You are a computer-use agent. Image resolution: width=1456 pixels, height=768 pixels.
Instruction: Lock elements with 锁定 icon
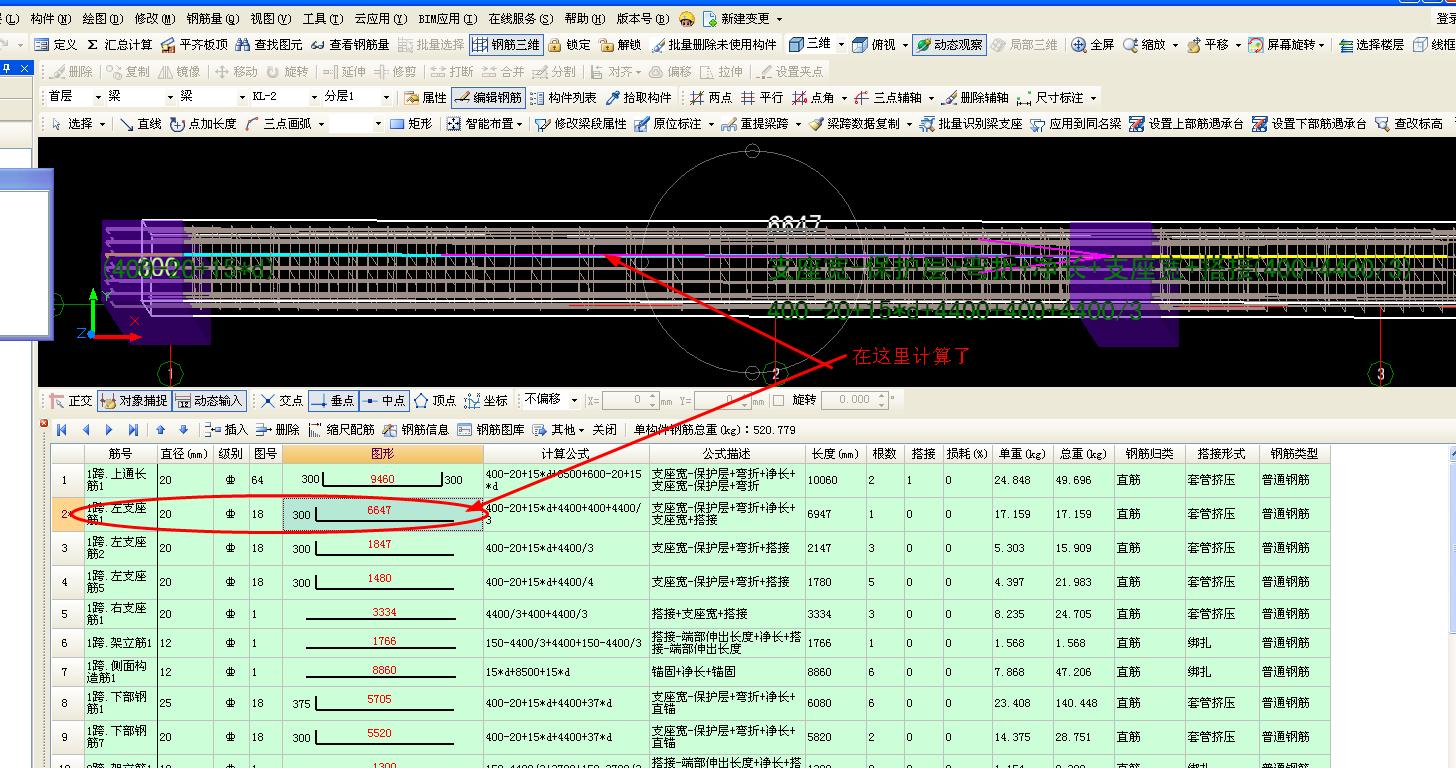569,45
